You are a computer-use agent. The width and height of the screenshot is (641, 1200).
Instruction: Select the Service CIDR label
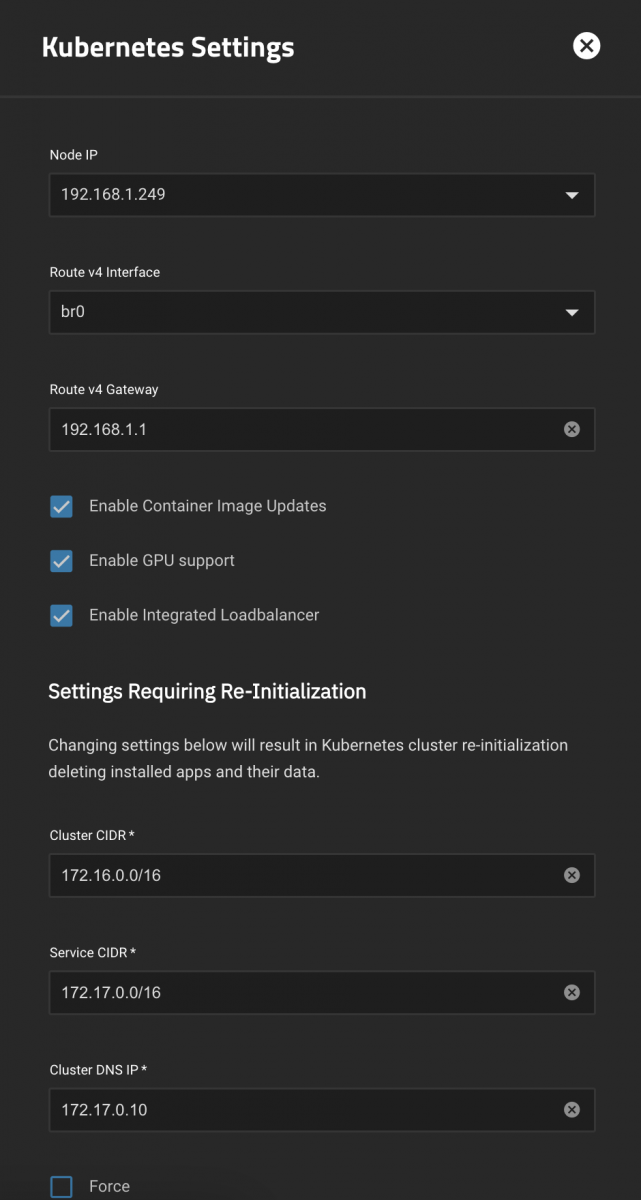[x=93, y=953]
